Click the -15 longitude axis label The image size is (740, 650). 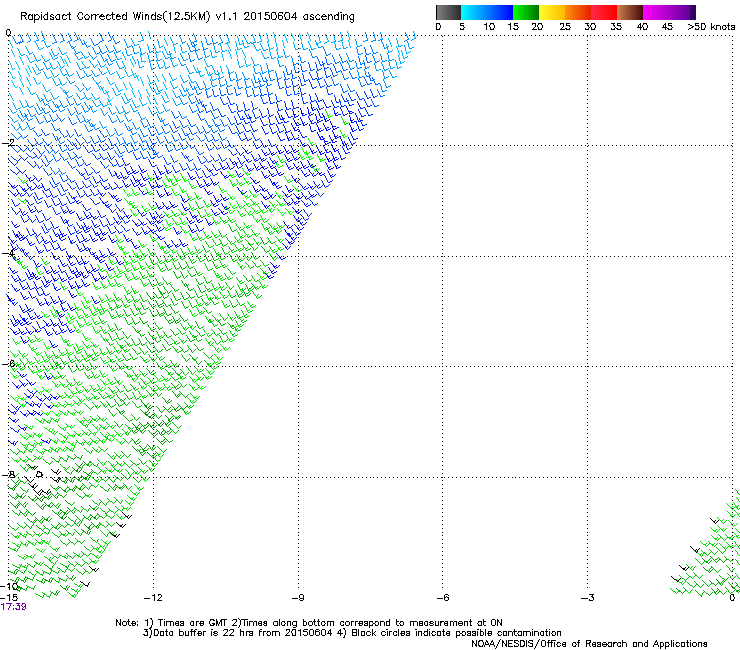click(x=9, y=597)
